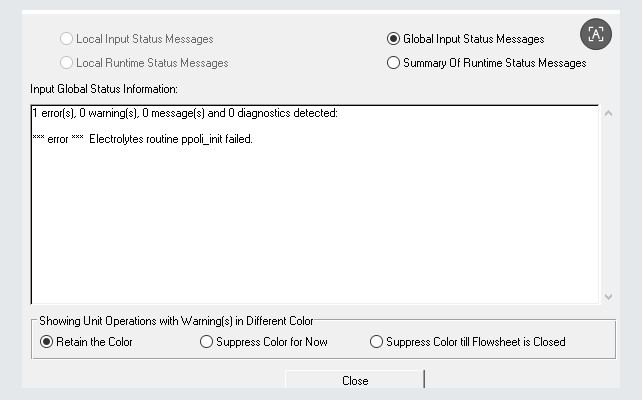Select Suppress Color for Now
The height and width of the screenshot is (400, 642).
207,342
